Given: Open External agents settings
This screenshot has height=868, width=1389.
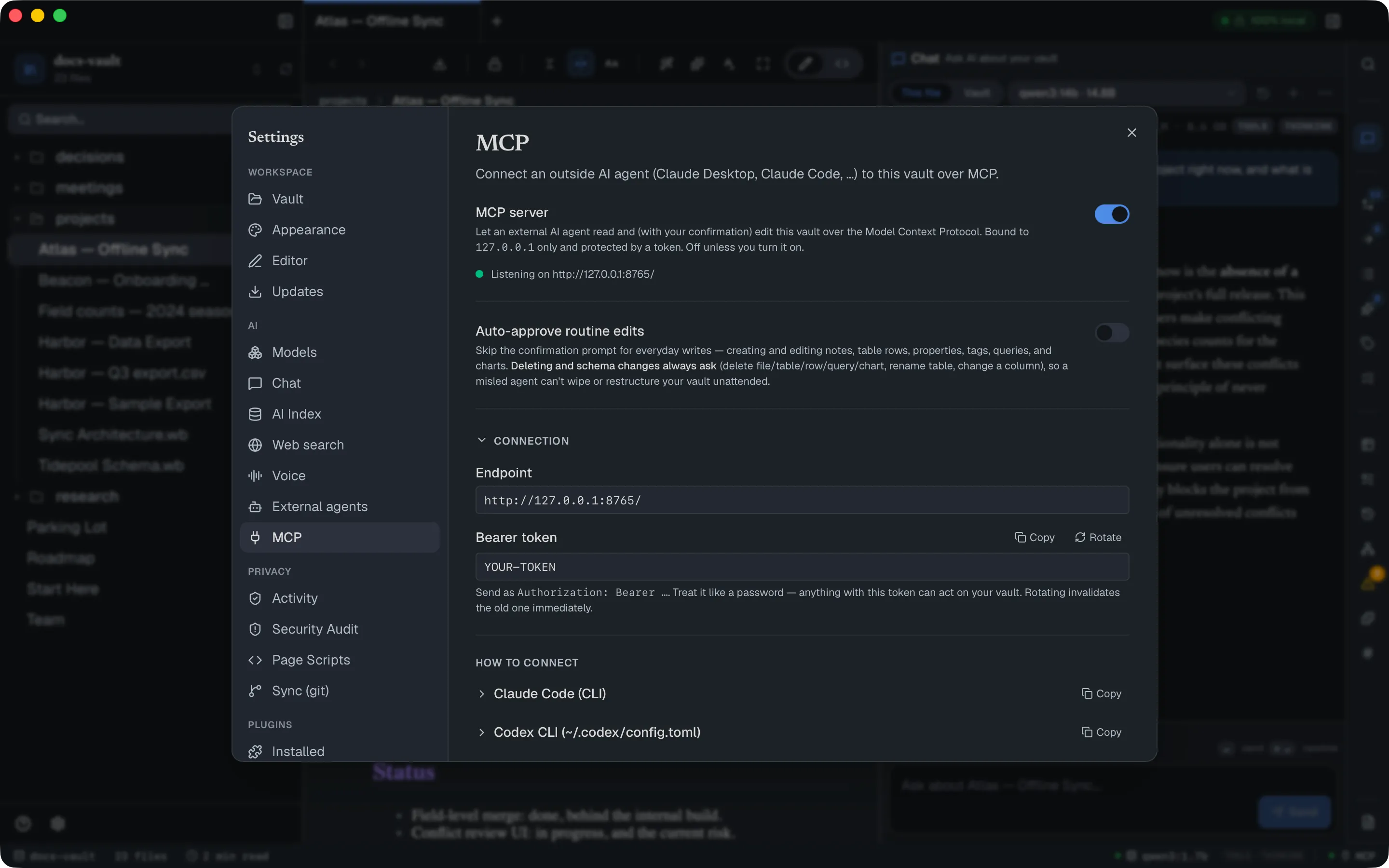Looking at the screenshot, I should click(340, 506).
